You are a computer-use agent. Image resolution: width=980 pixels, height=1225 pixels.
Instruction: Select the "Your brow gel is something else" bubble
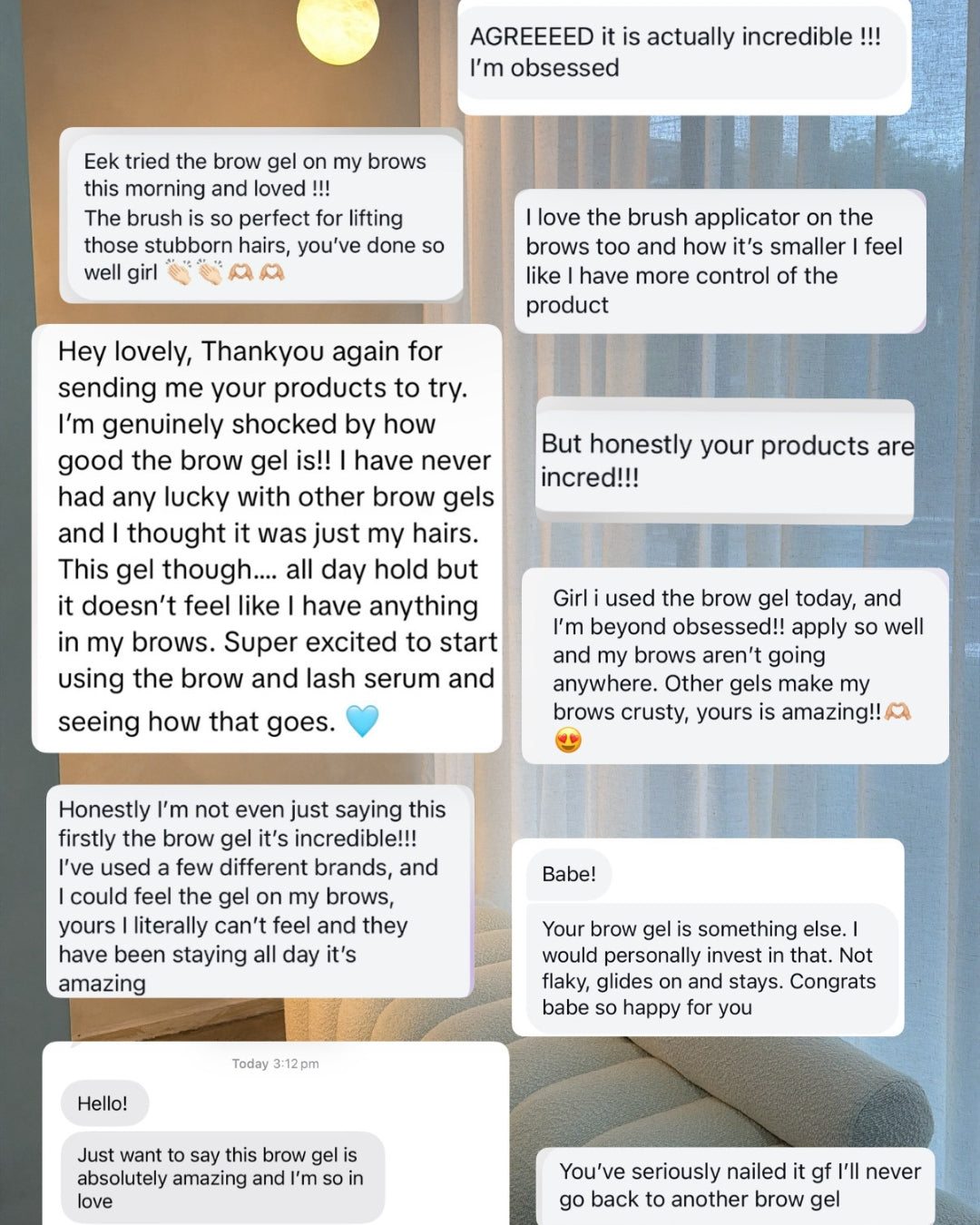point(709,968)
